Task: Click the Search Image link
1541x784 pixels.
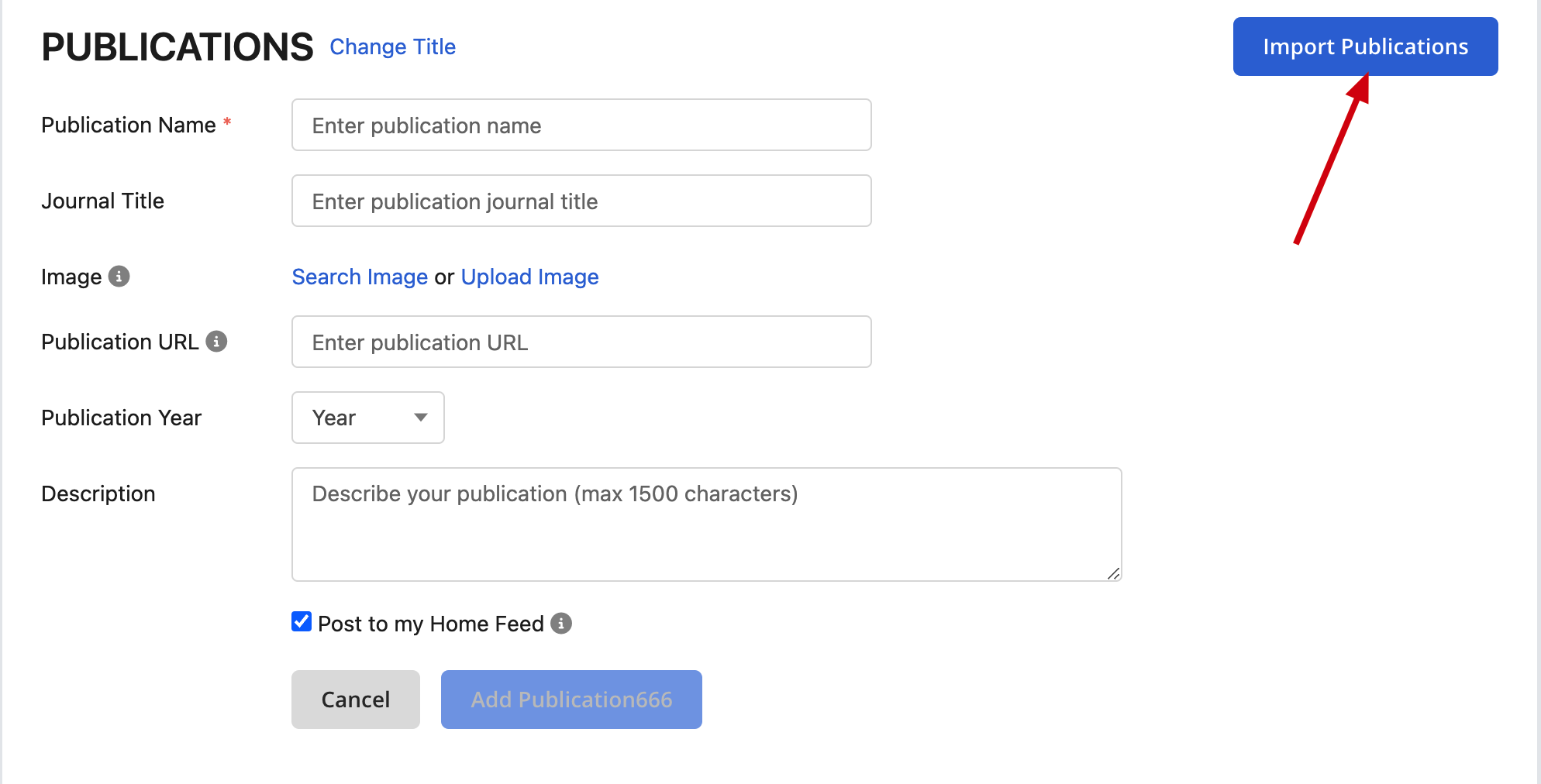Action: click(360, 277)
